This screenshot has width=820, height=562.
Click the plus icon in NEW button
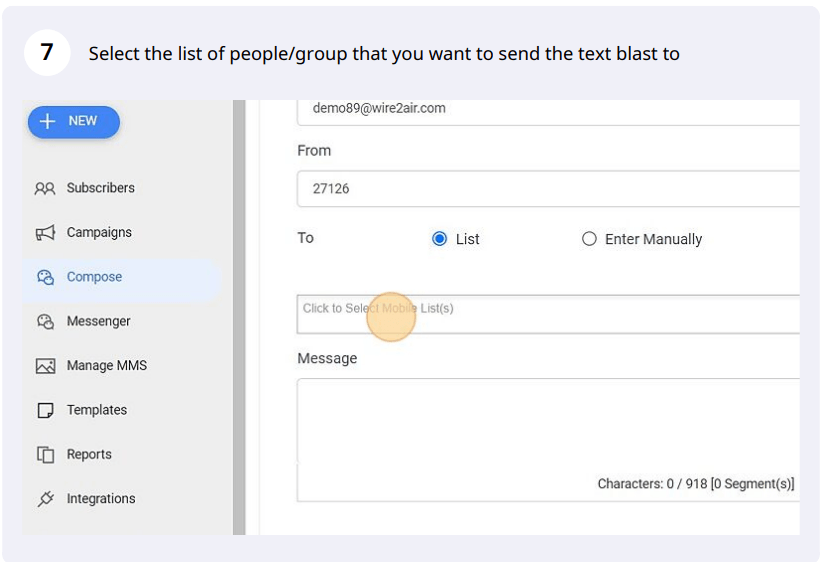point(48,121)
